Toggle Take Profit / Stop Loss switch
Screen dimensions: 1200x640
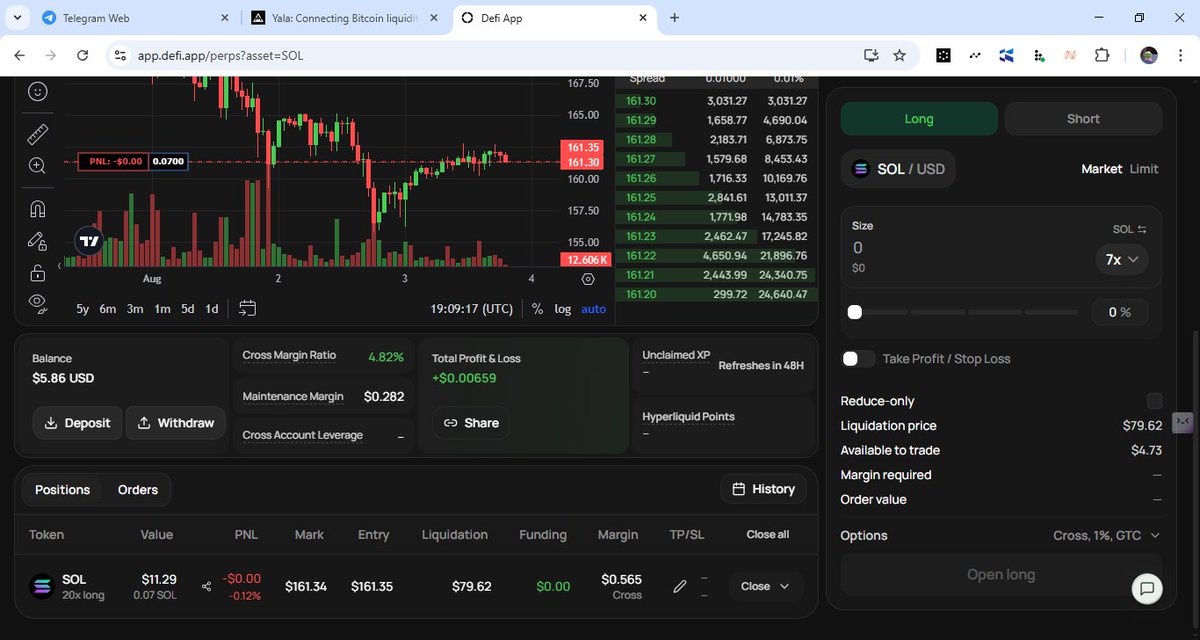(x=858, y=358)
